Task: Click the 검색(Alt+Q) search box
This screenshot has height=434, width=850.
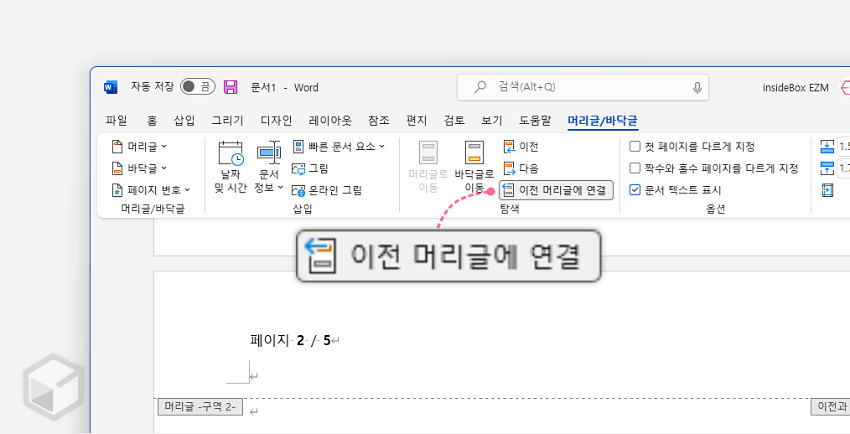Action: click(x=583, y=87)
